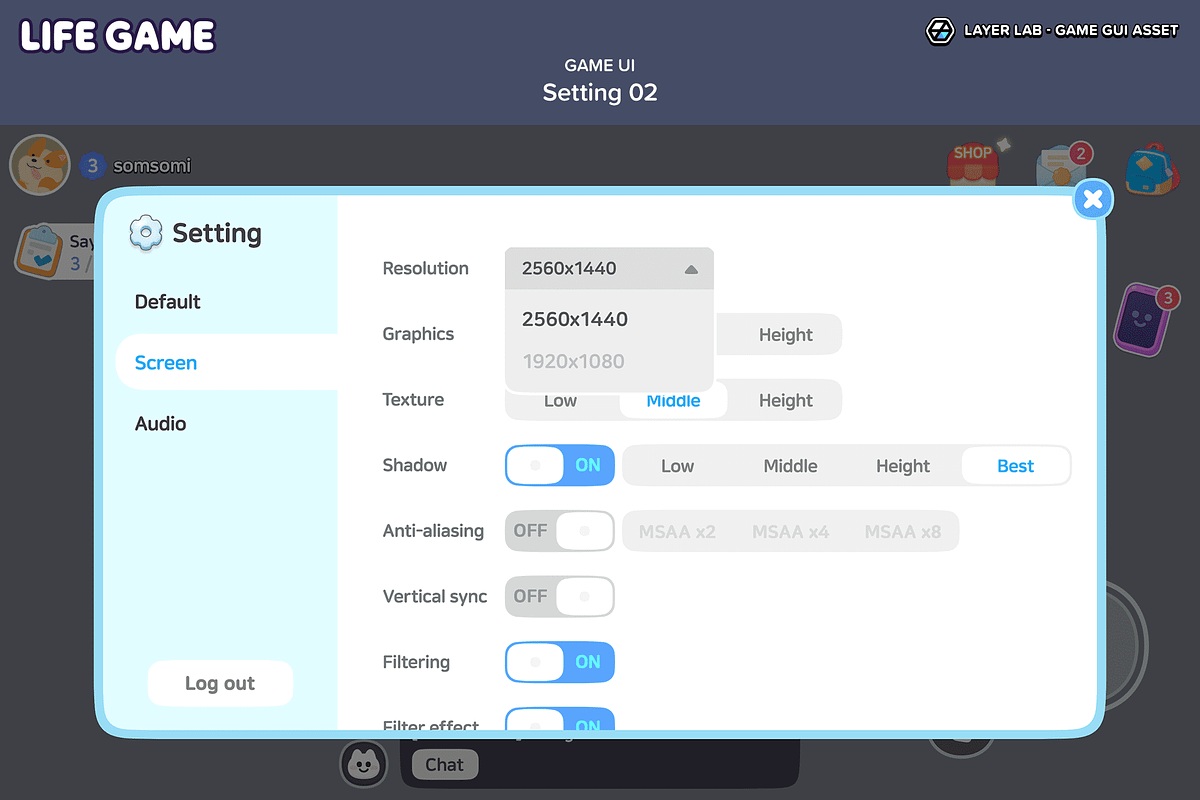Set Texture quality to Height
This screenshot has height=800, width=1200.
pos(785,401)
